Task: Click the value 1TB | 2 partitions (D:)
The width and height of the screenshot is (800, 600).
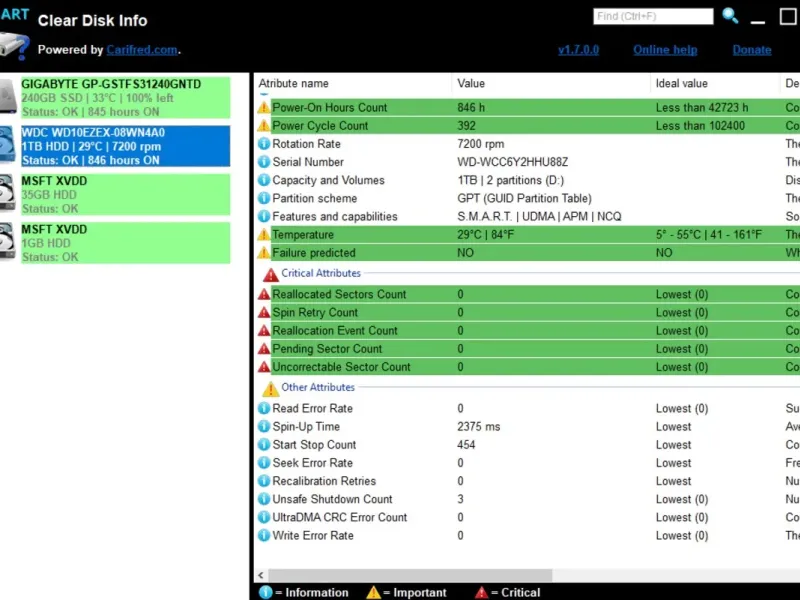Action: click(x=510, y=180)
